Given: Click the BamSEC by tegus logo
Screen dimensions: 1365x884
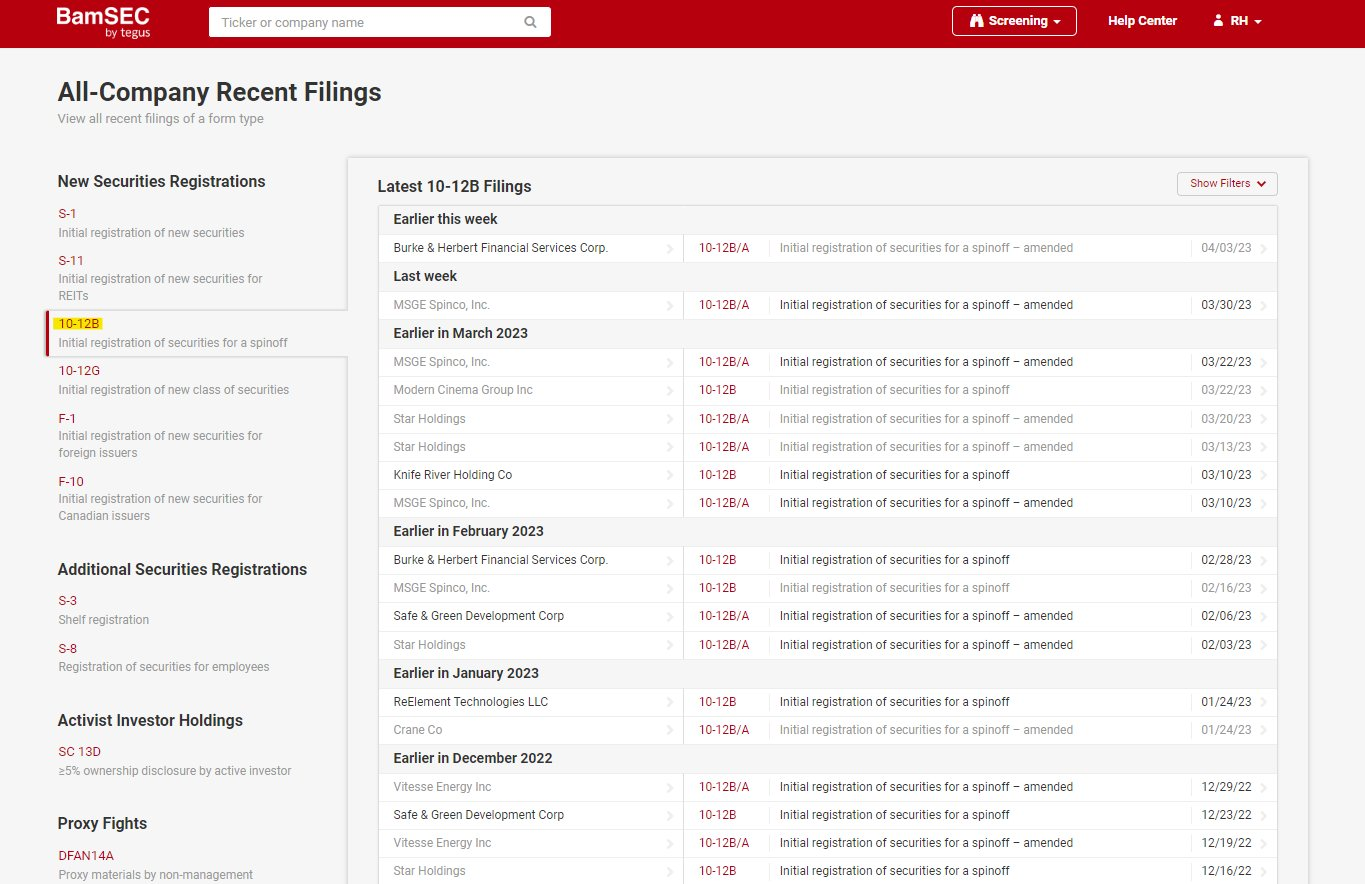Looking at the screenshot, I should click(x=103, y=22).
